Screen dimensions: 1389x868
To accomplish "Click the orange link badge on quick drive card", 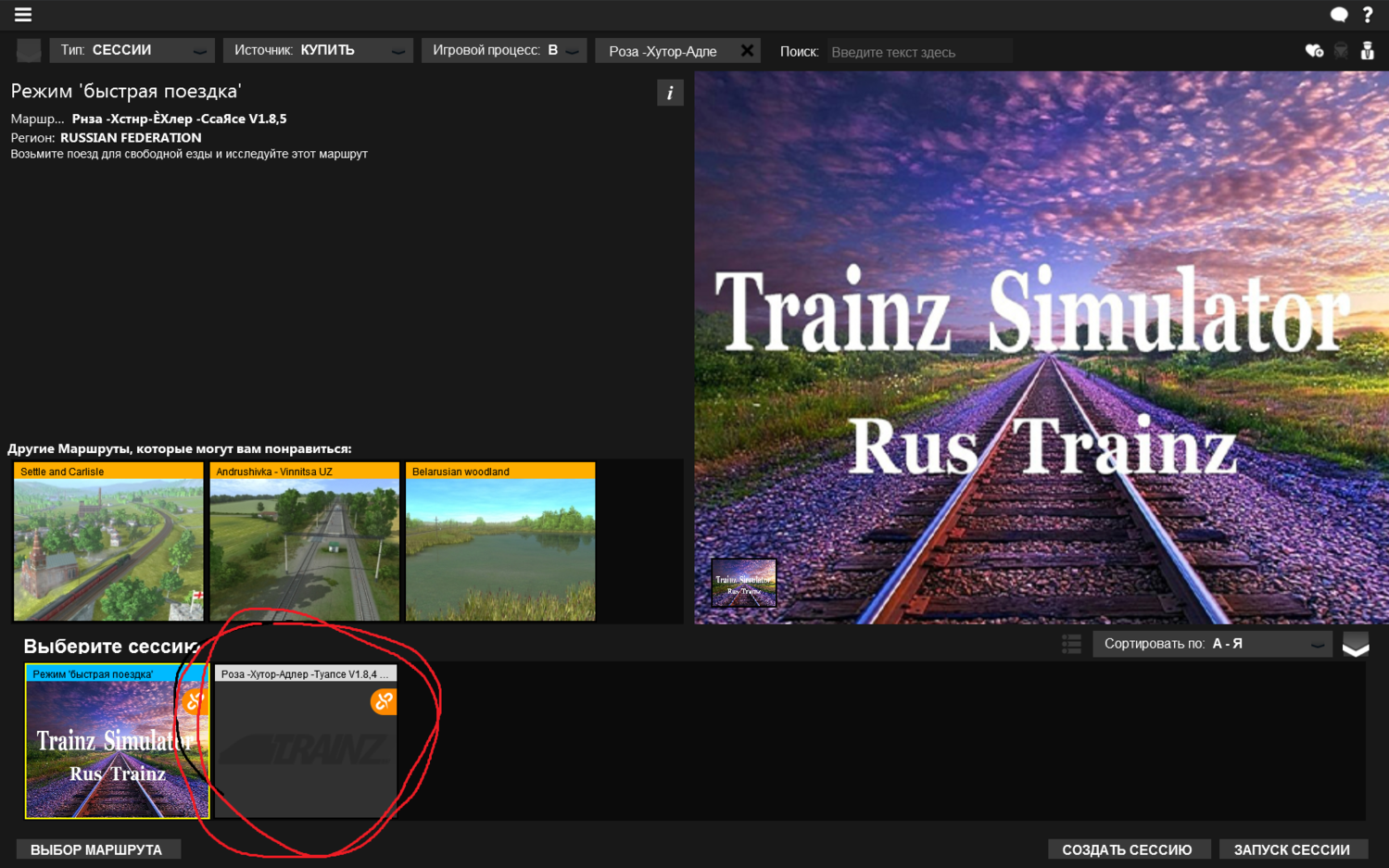I will [x=195, y=701].
